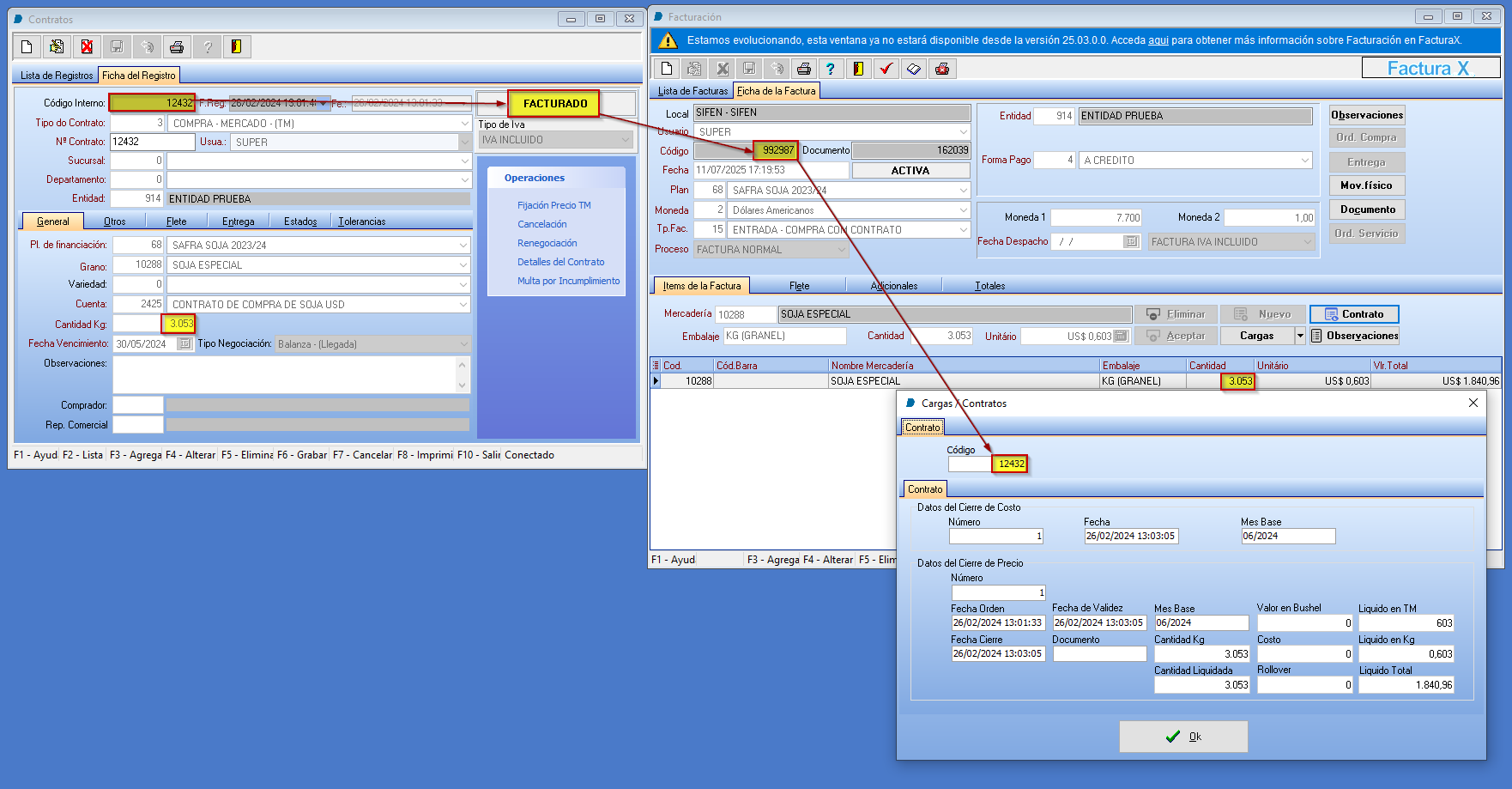Click printer icon in Facturación toolbar

coord(804,69)
